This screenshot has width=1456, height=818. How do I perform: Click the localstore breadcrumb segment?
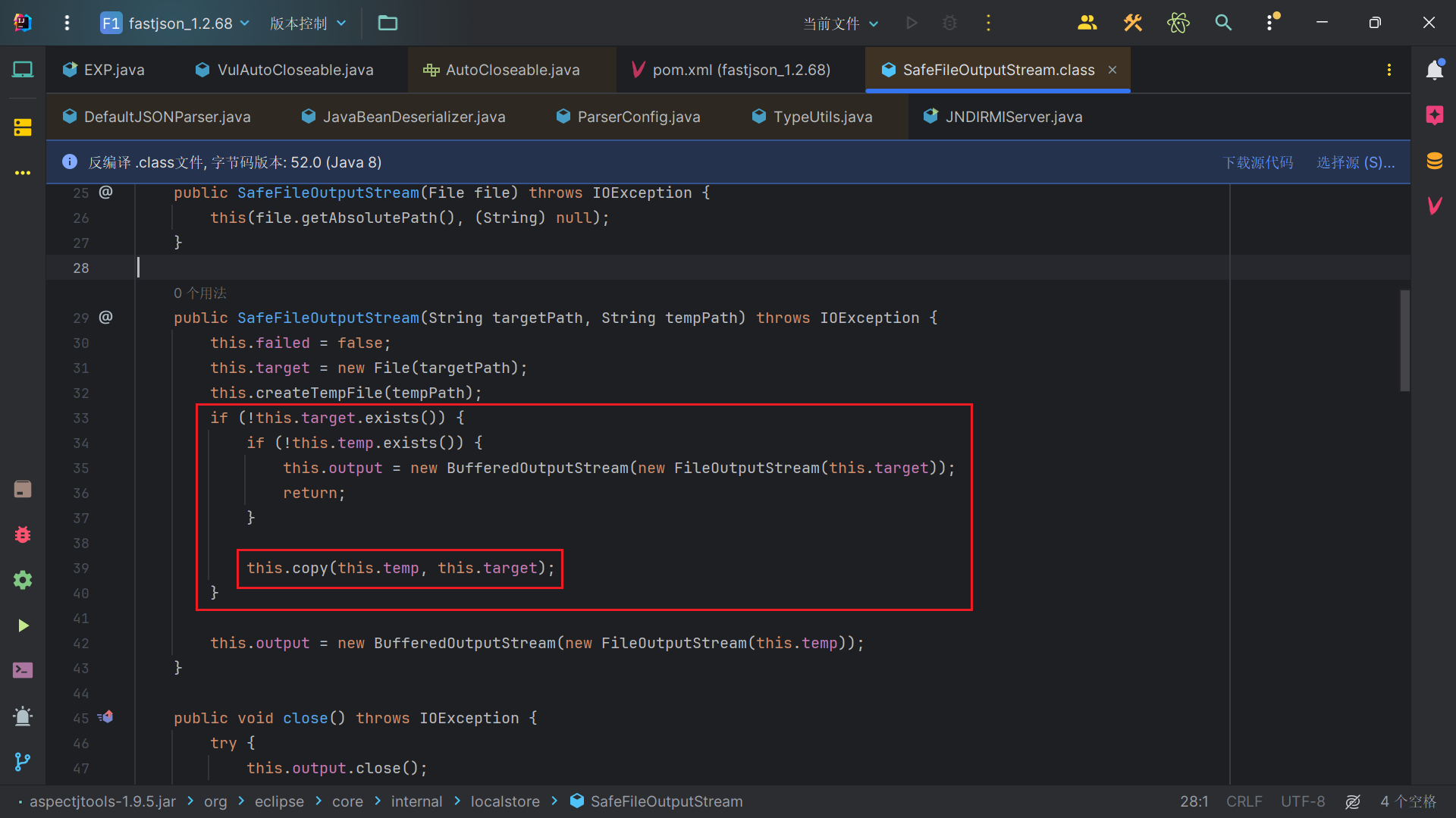pyautogui.click(x=505, y=801)
